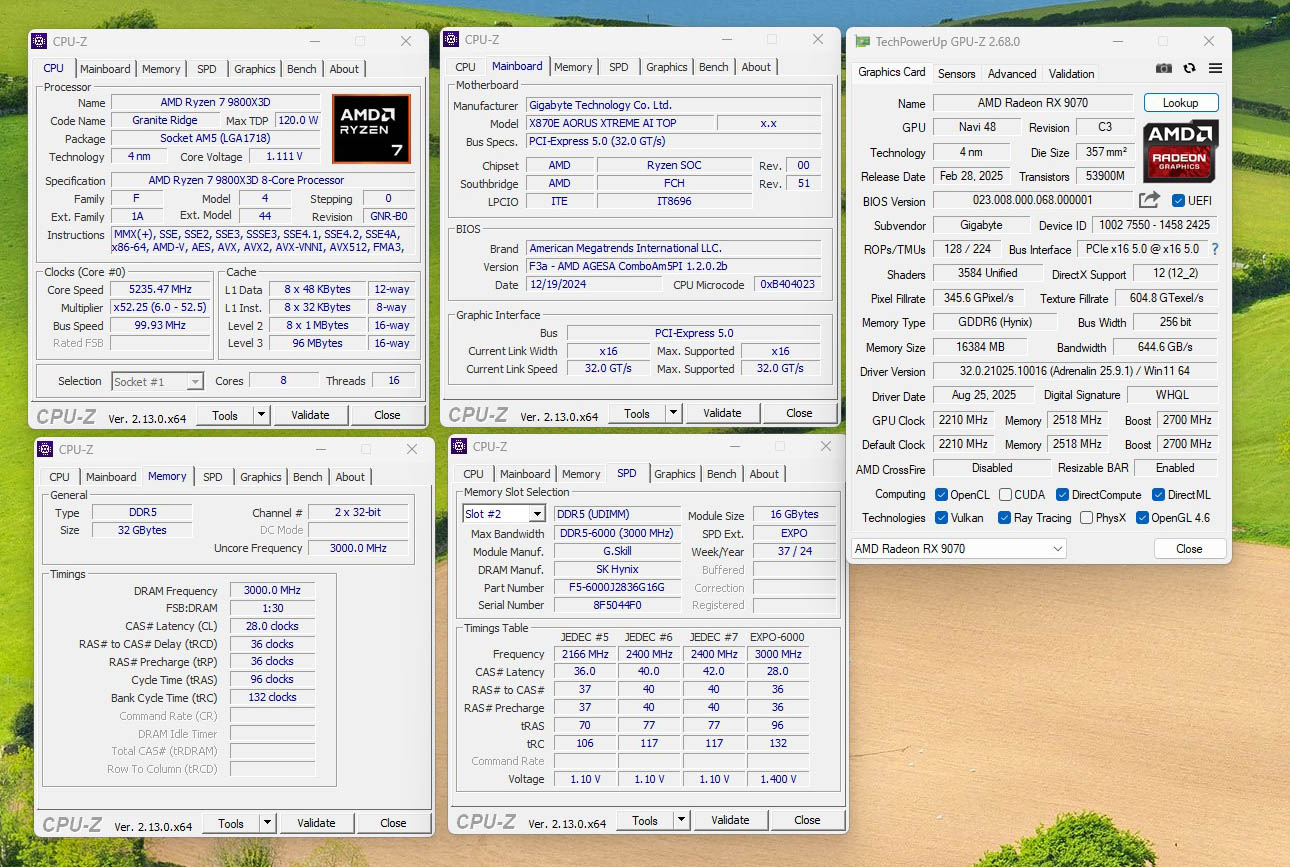Screen dimensions: 1290x867
Task: Click the DRAM Frequency value 3000.0 MHz
Action: [272, 591]
